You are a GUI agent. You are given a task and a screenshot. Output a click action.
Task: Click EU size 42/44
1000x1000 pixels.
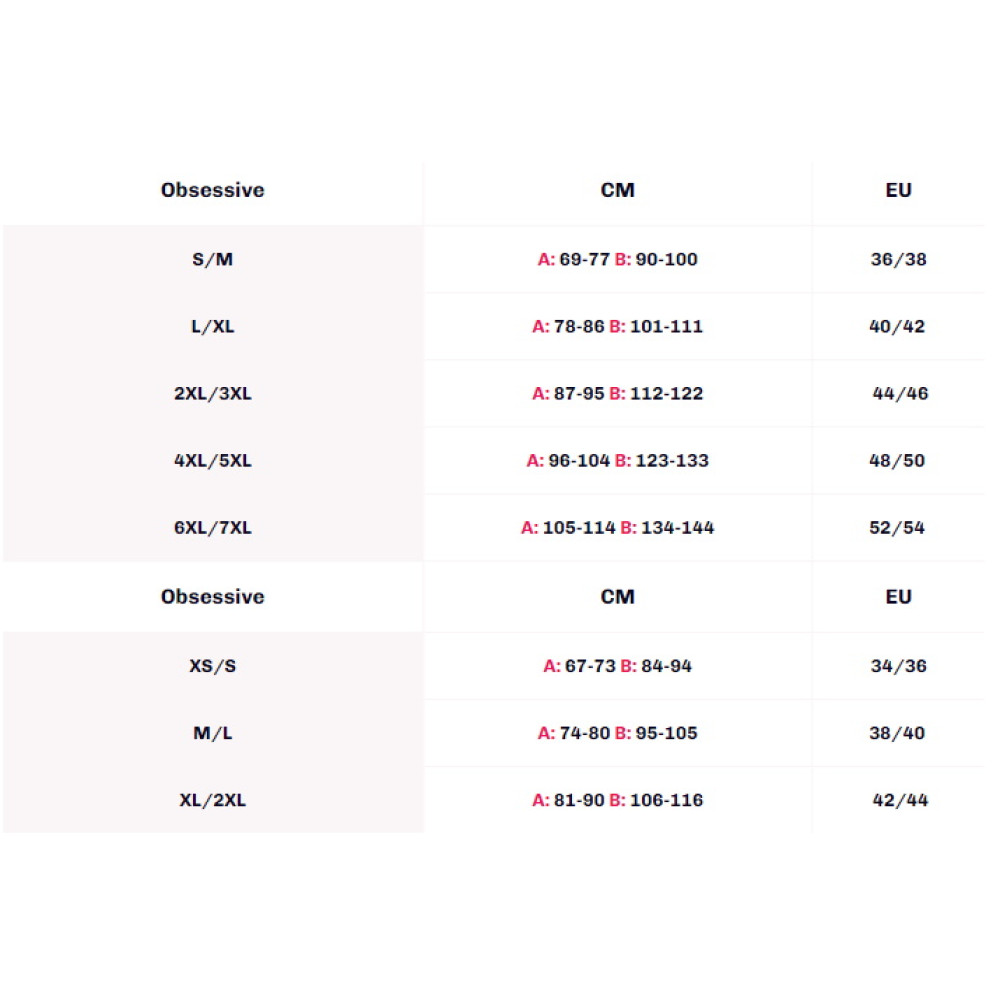(x=900, y=800)
